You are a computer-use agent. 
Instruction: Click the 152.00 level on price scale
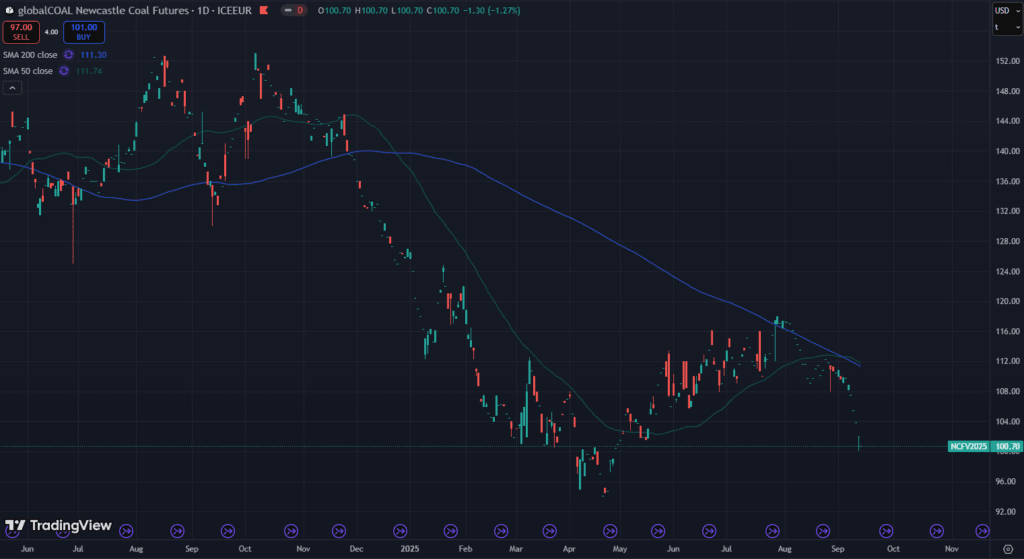pyautogui.click(x=1006, y=61)
